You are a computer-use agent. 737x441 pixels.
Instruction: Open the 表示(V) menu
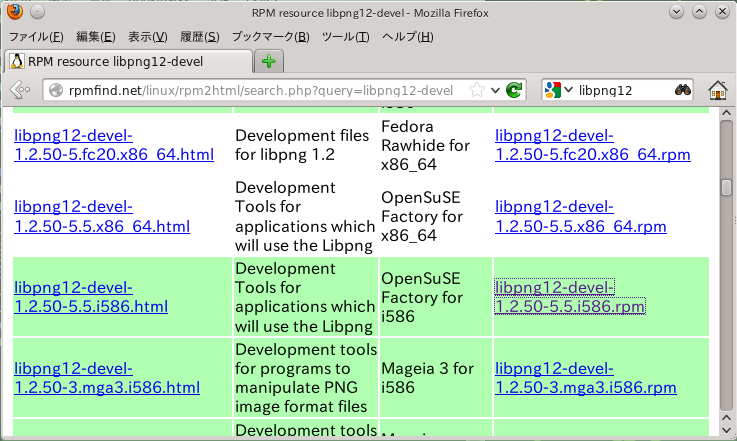click(148, 37)
